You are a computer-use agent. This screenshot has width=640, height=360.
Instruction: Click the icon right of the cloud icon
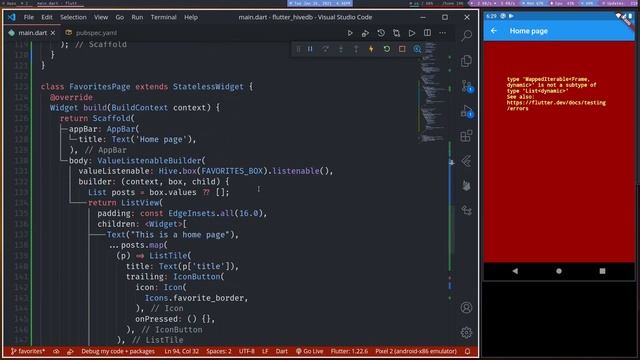point(70,351)
